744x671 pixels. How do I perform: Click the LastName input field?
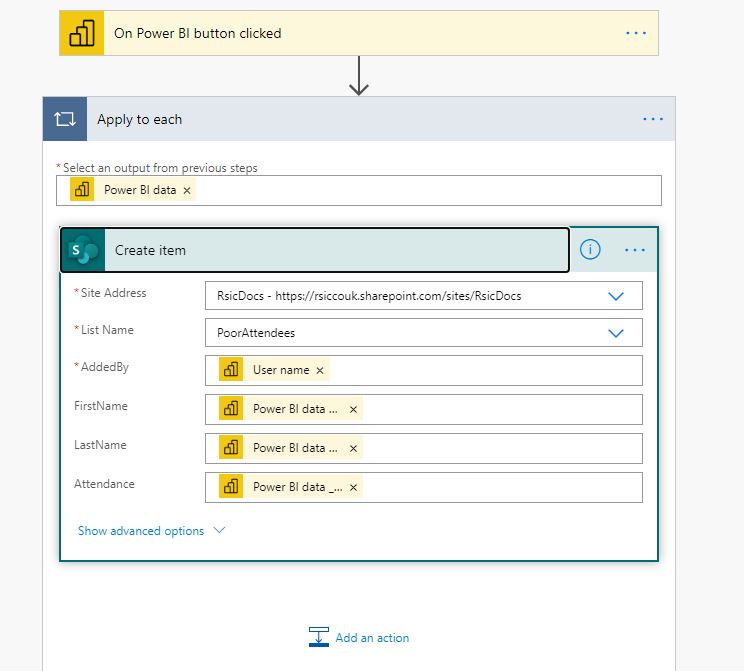(424, 448)
